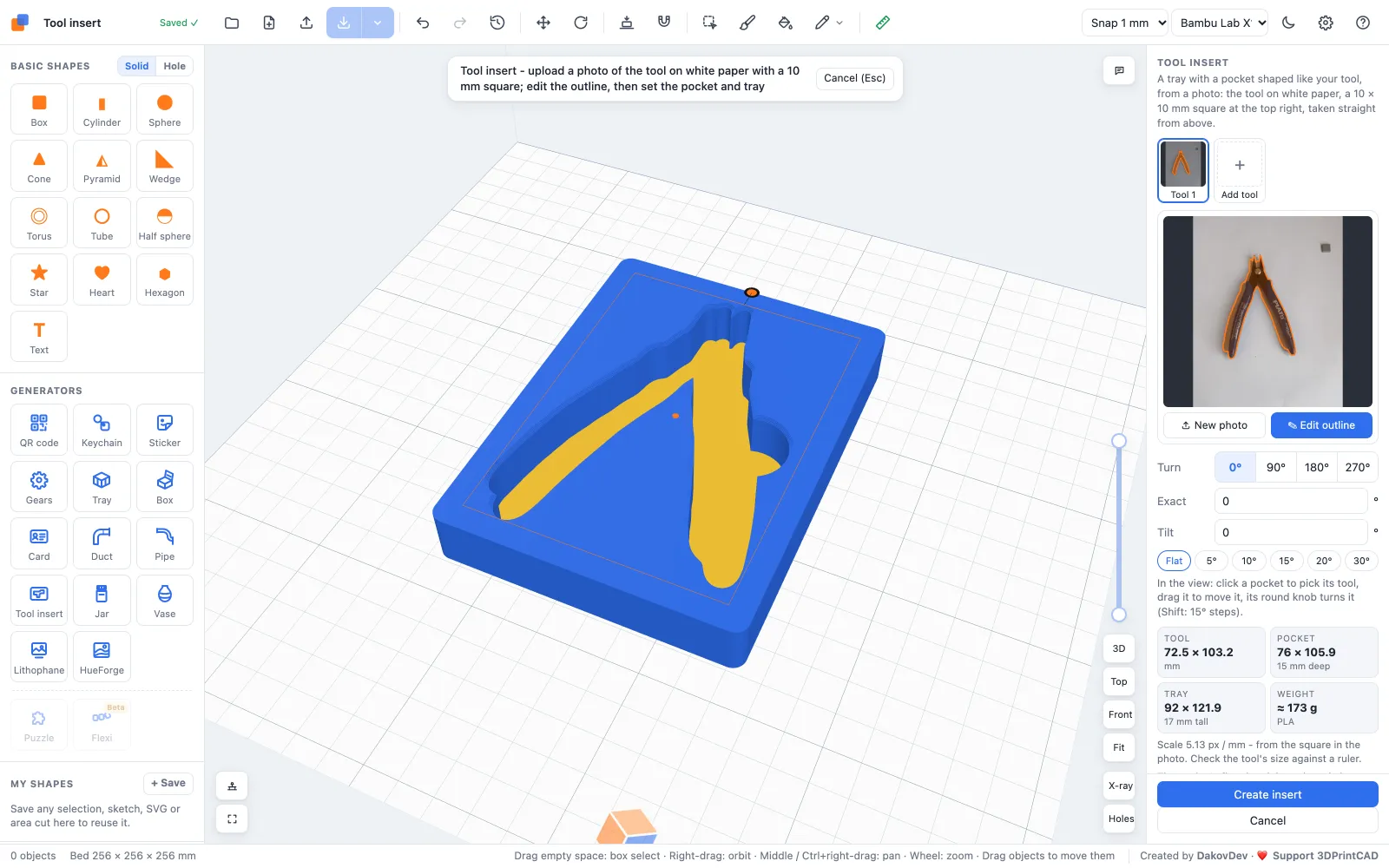
Task: Switch to 3D view
Action: [1119, 648]
